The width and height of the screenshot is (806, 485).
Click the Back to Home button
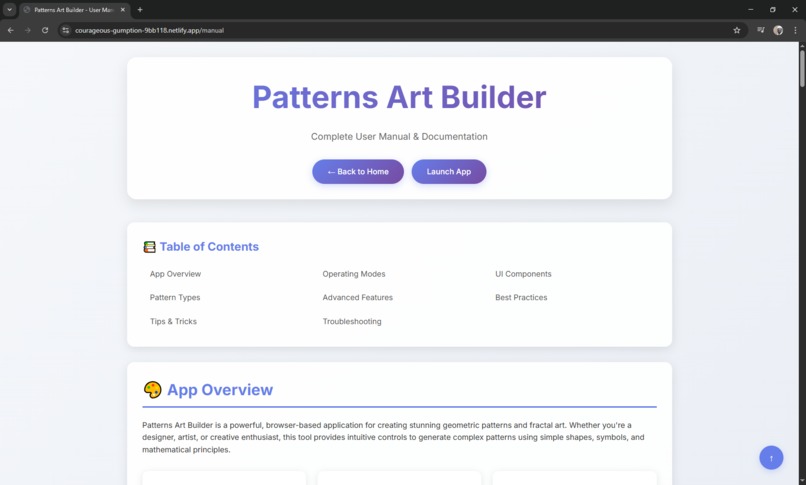[358, 172]
